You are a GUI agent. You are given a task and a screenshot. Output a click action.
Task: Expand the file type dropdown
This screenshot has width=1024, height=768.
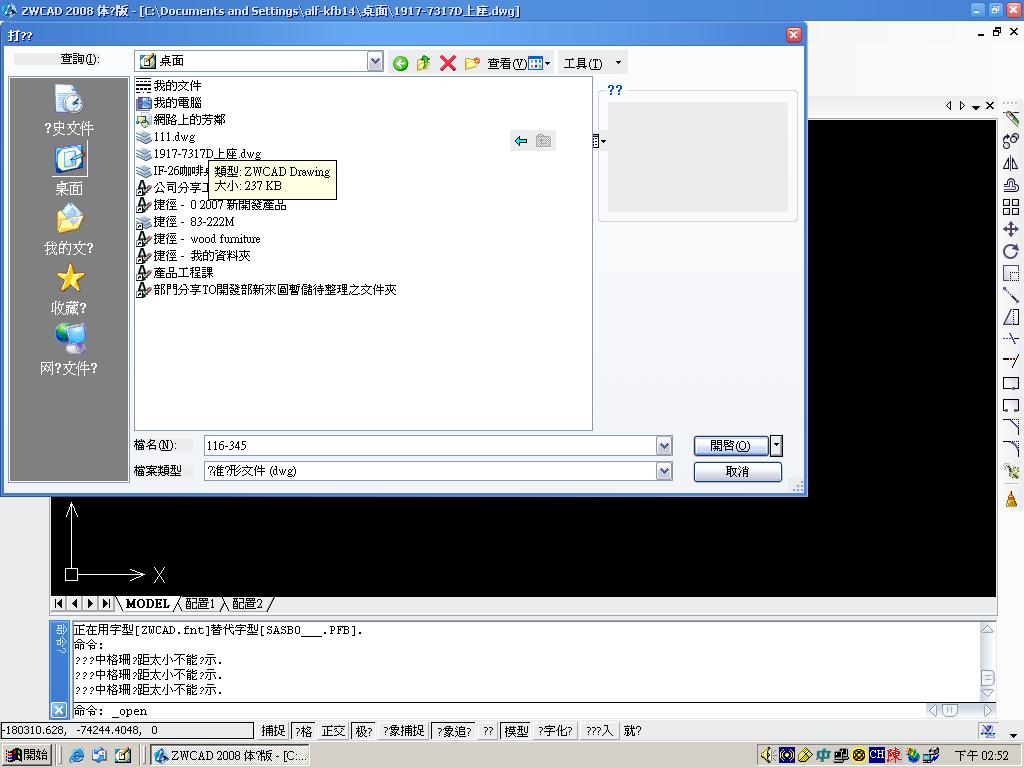[x=664, y=471]
